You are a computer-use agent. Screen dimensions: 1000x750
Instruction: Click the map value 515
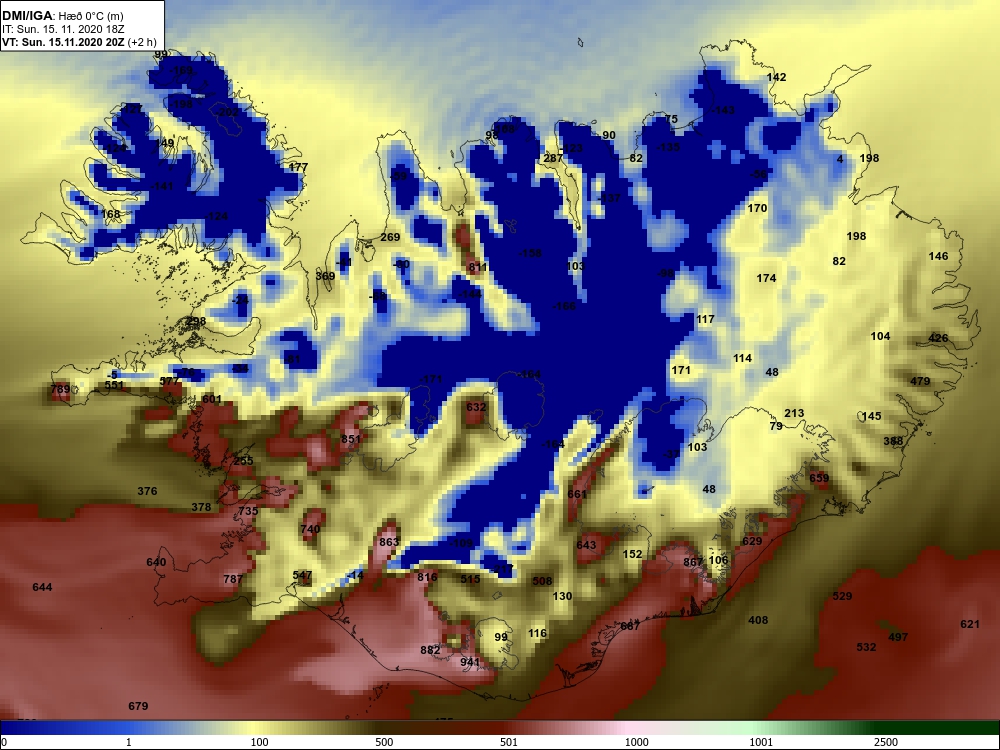click(x=470, y=579)
